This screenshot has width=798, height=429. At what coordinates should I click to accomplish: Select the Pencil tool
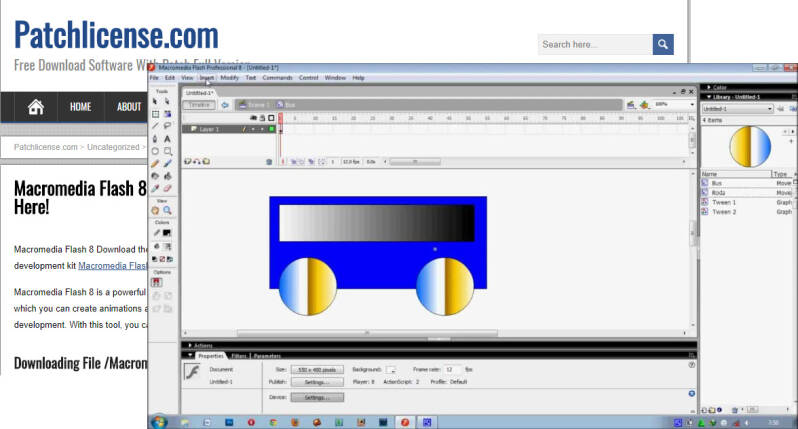tap(156, 163)
